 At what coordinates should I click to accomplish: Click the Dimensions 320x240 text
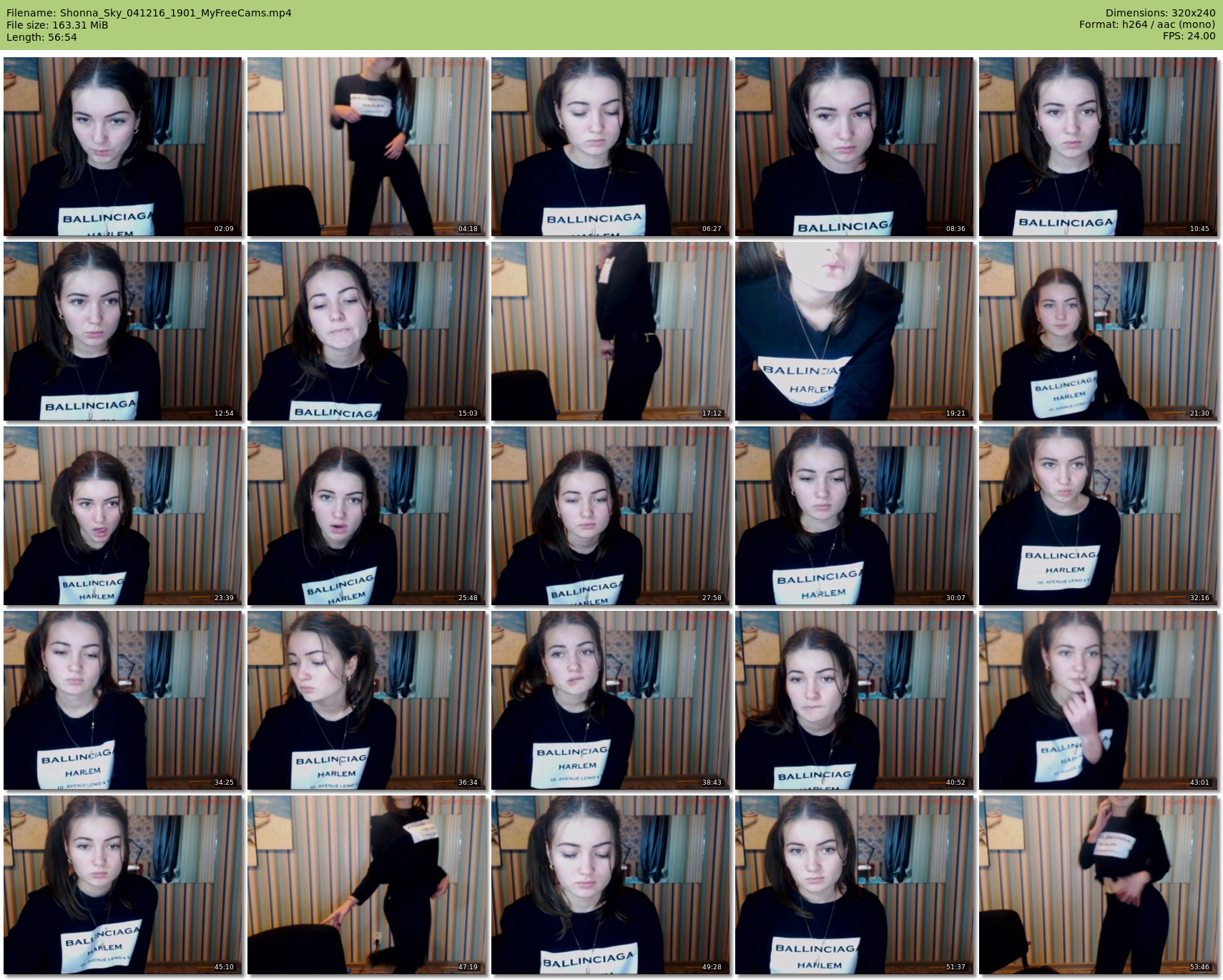1160,13
